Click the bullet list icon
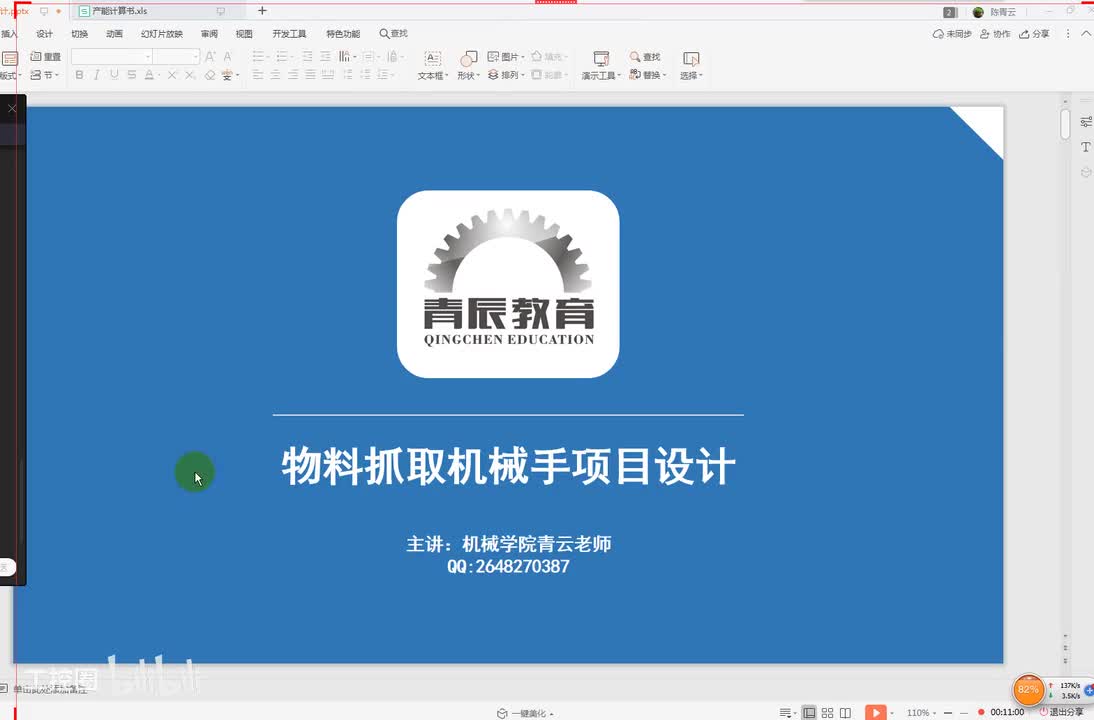This screenshot has width=1094, height=720. [260, 57]
